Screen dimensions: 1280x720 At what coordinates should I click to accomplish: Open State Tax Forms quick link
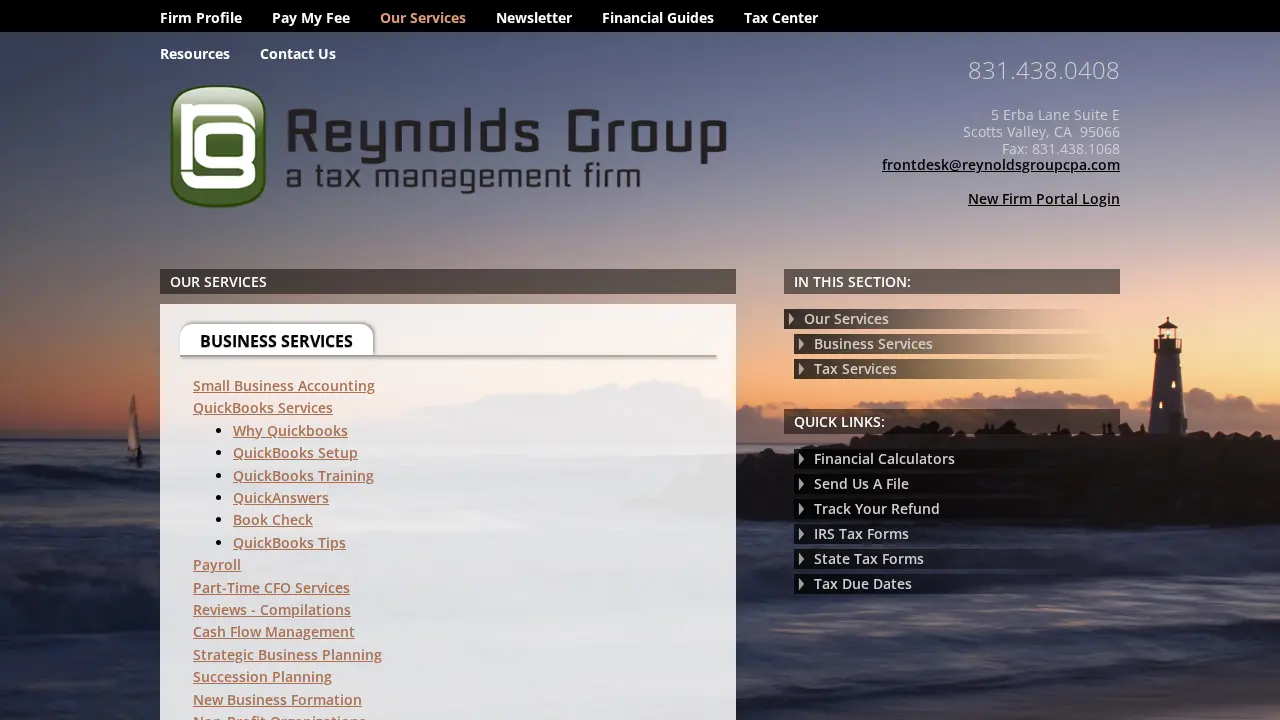pyautogui.click(x=957, y=559)
